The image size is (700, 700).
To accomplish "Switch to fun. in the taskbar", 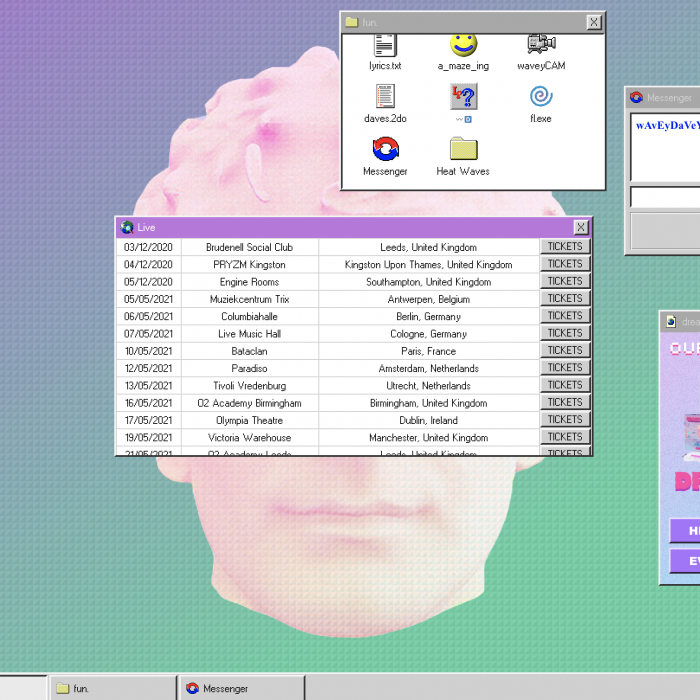I will tap(112, 688).
